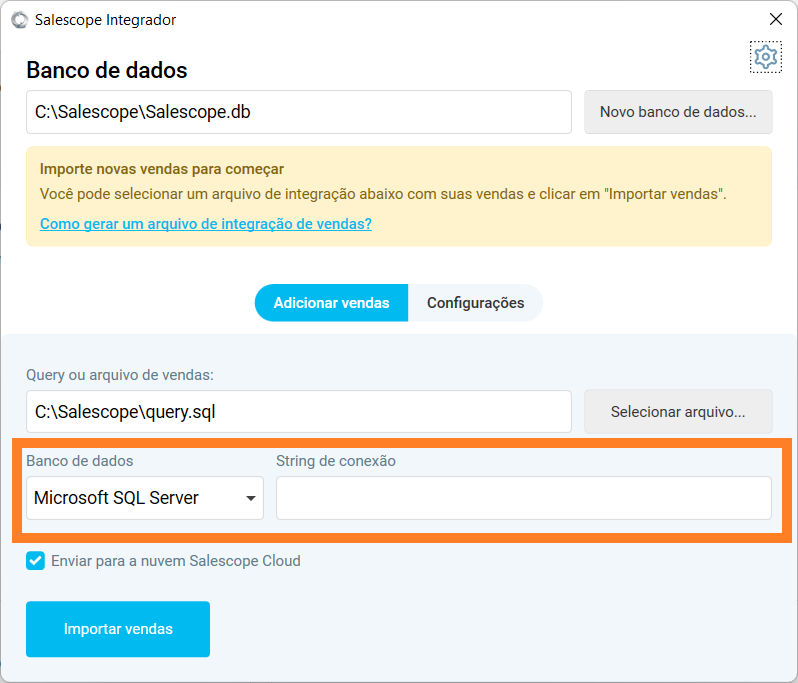The height and width of the screenshot is (683, 798).
Task: Click the Selecionar arquivo button
Action: pos(678,412)
